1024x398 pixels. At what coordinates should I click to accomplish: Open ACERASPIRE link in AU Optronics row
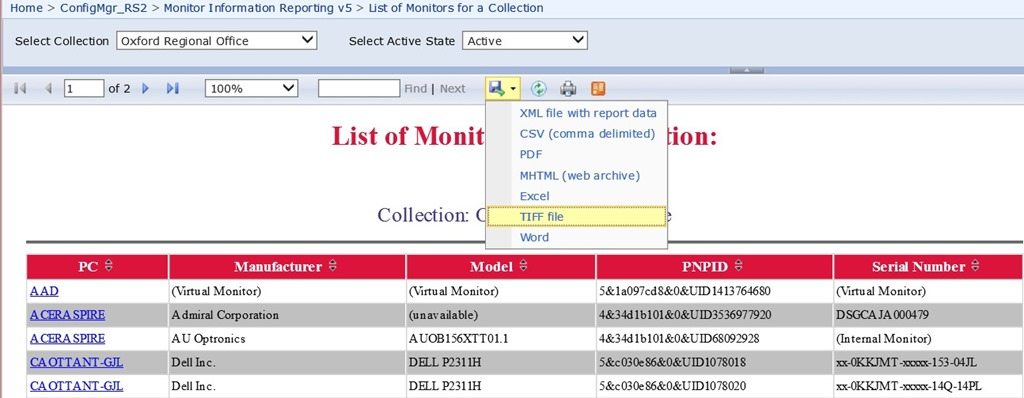[x=67, y=339]
